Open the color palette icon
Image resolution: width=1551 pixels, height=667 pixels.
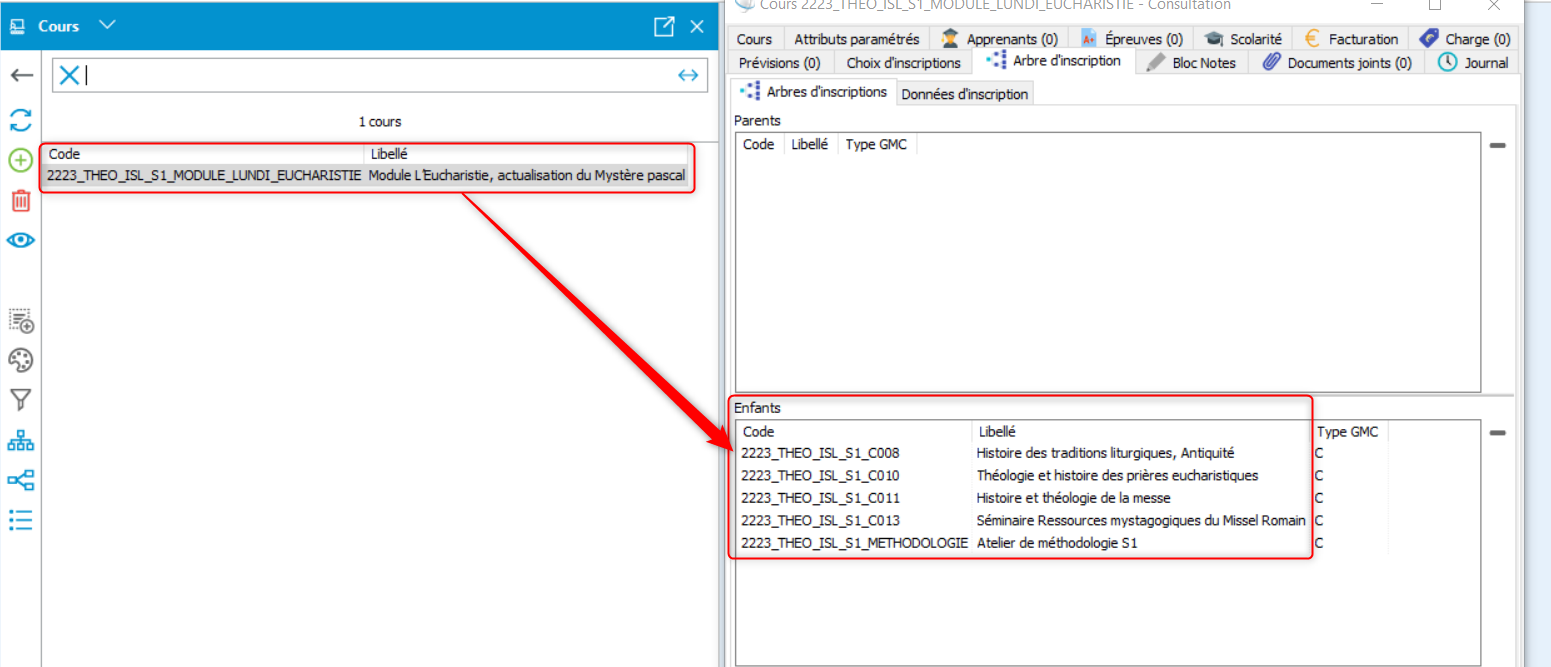coord(21,360)
